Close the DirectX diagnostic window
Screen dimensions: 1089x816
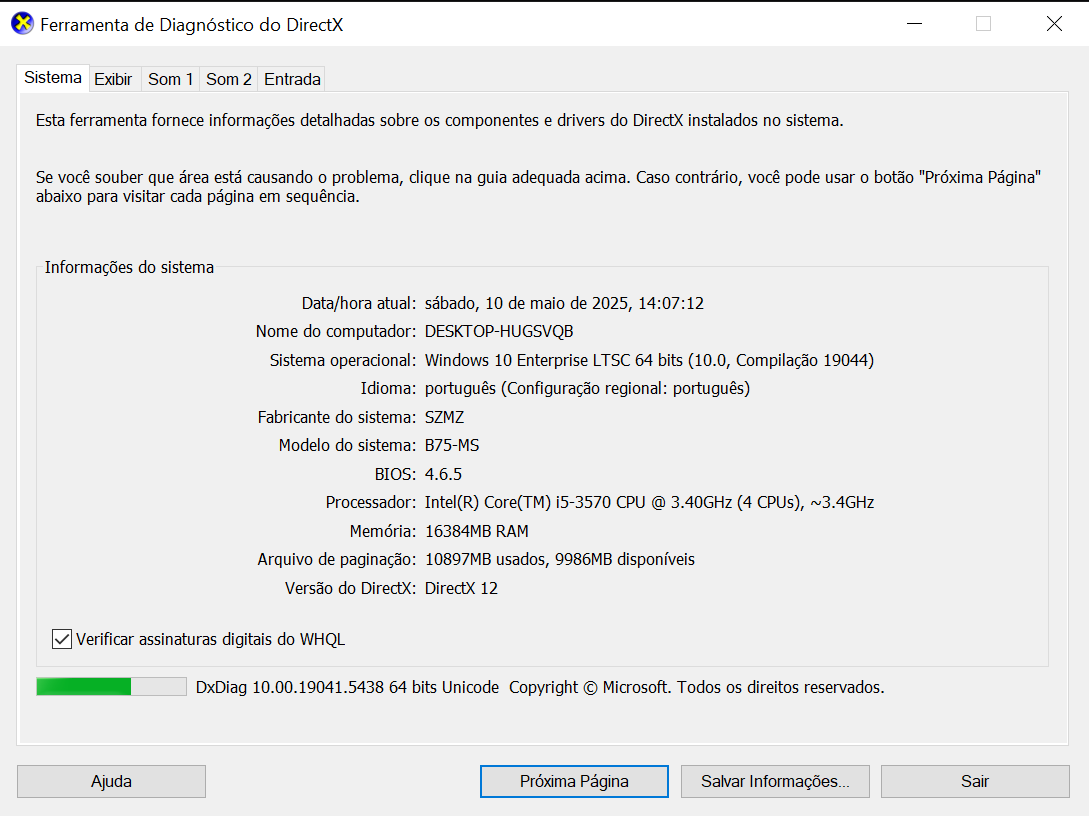(1054, 24)
